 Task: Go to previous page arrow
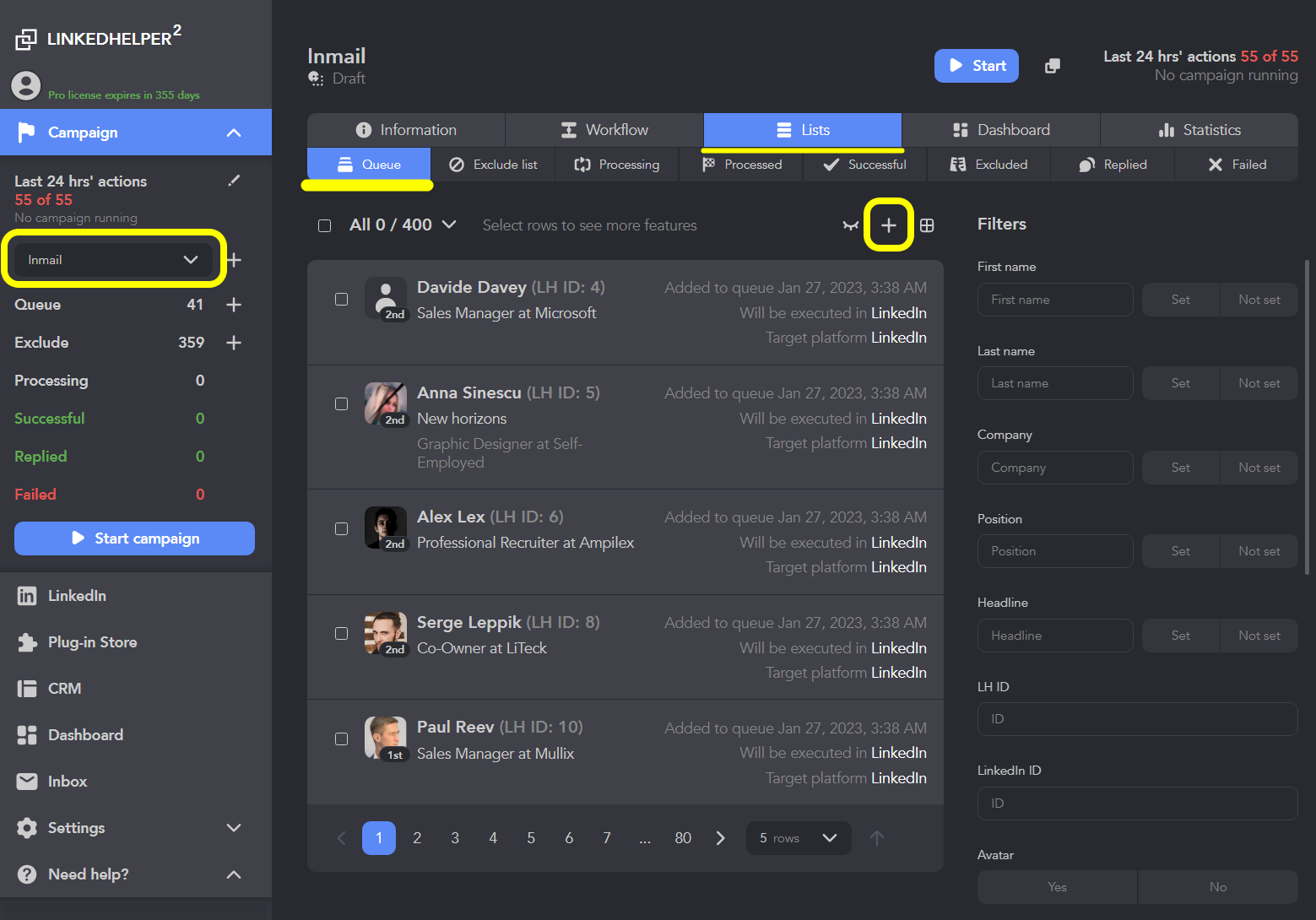(x=341, y=838)
